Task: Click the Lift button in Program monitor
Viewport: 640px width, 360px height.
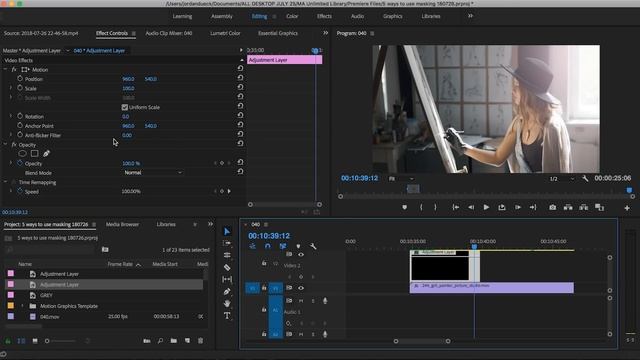Action: pos(568,207)
